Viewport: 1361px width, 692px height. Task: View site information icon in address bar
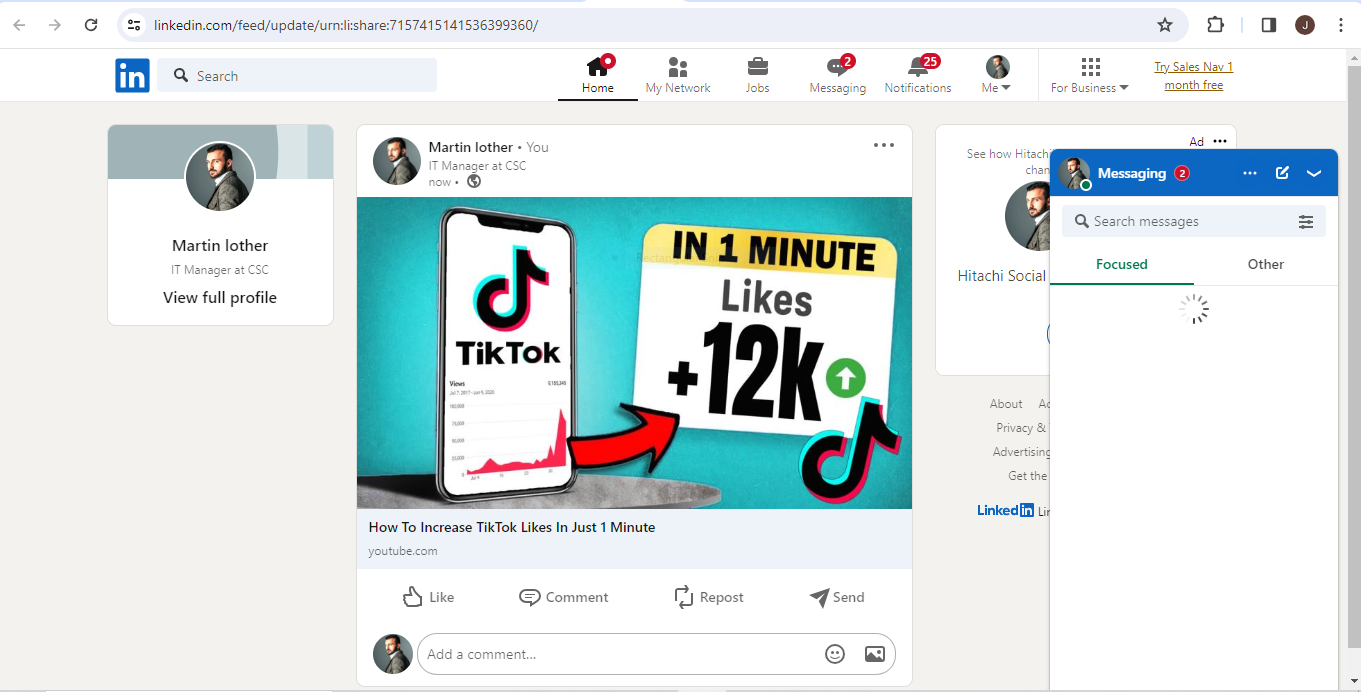[134, 25]
